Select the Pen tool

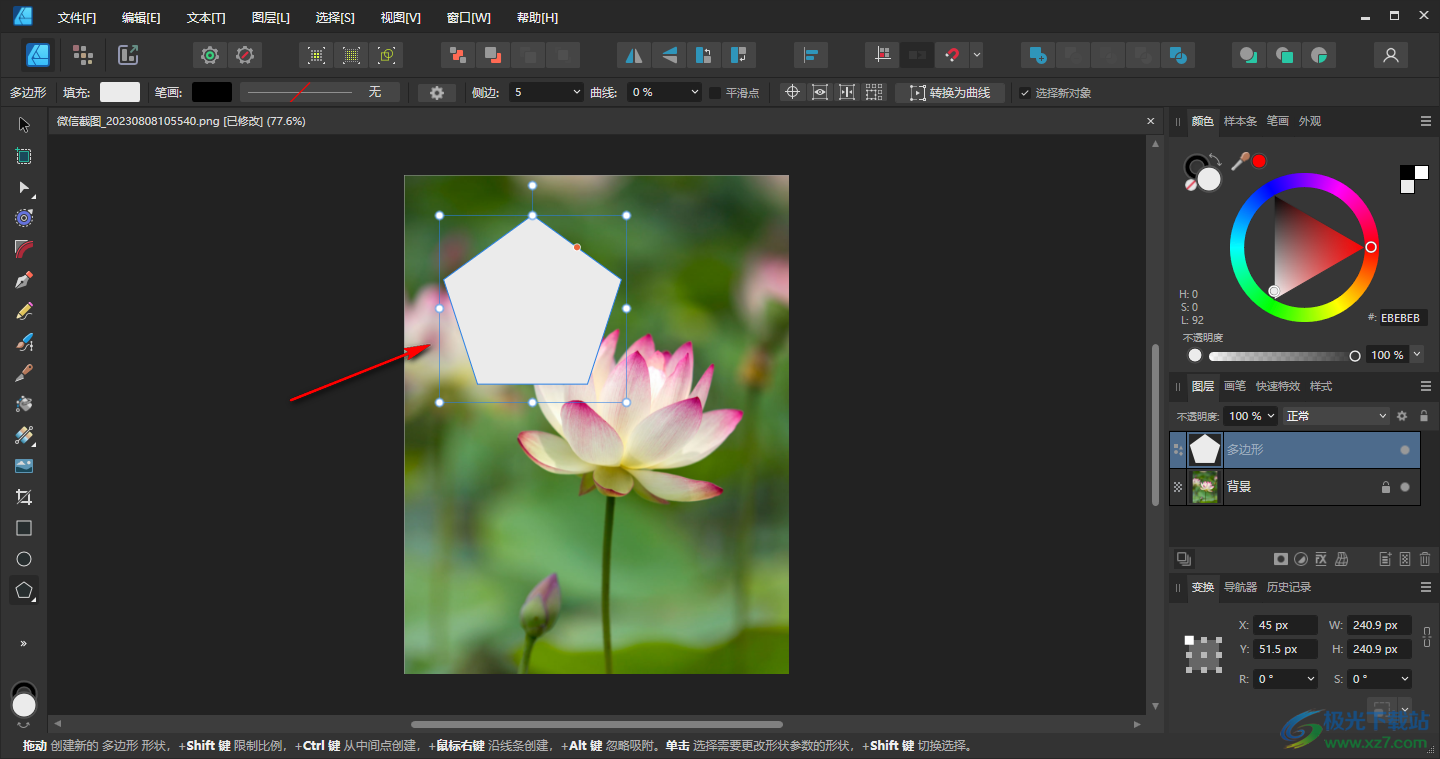24,280
